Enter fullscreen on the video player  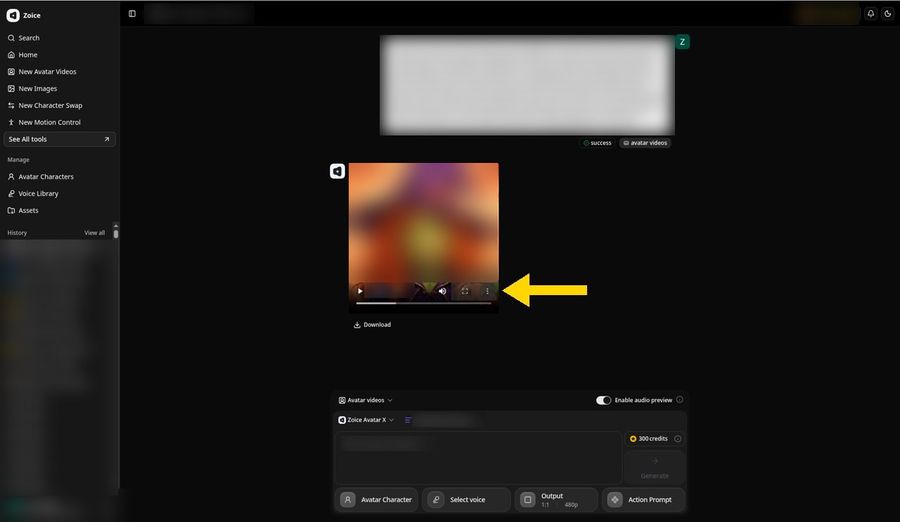465,291
